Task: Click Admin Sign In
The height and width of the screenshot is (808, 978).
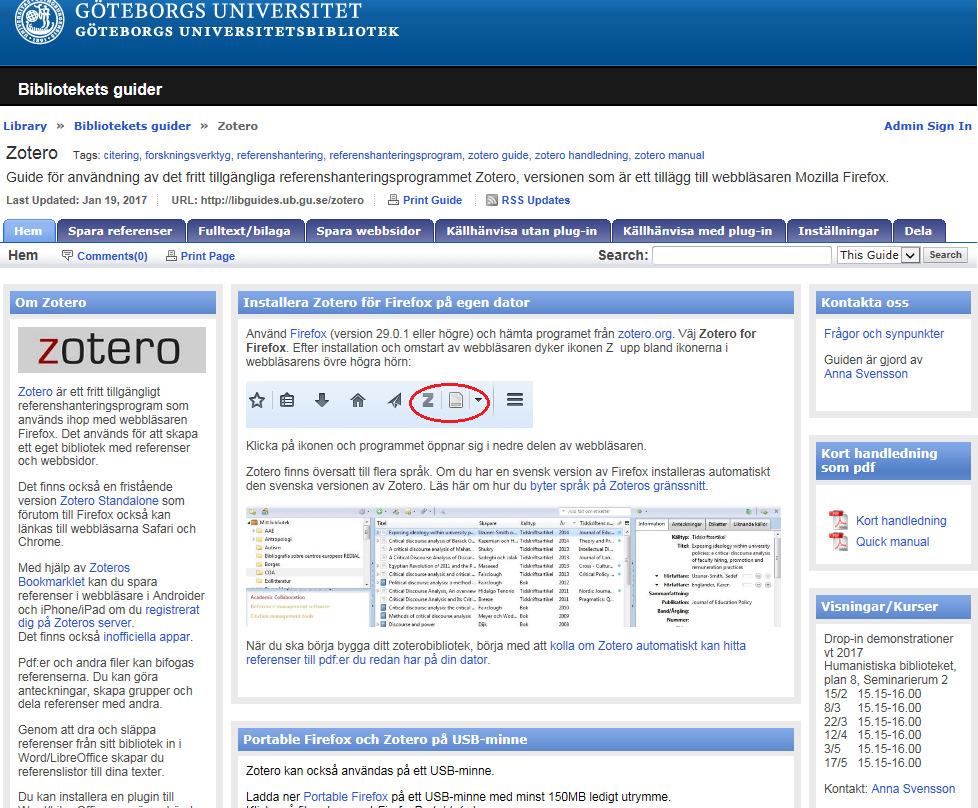Action: (x=927, y=126)
